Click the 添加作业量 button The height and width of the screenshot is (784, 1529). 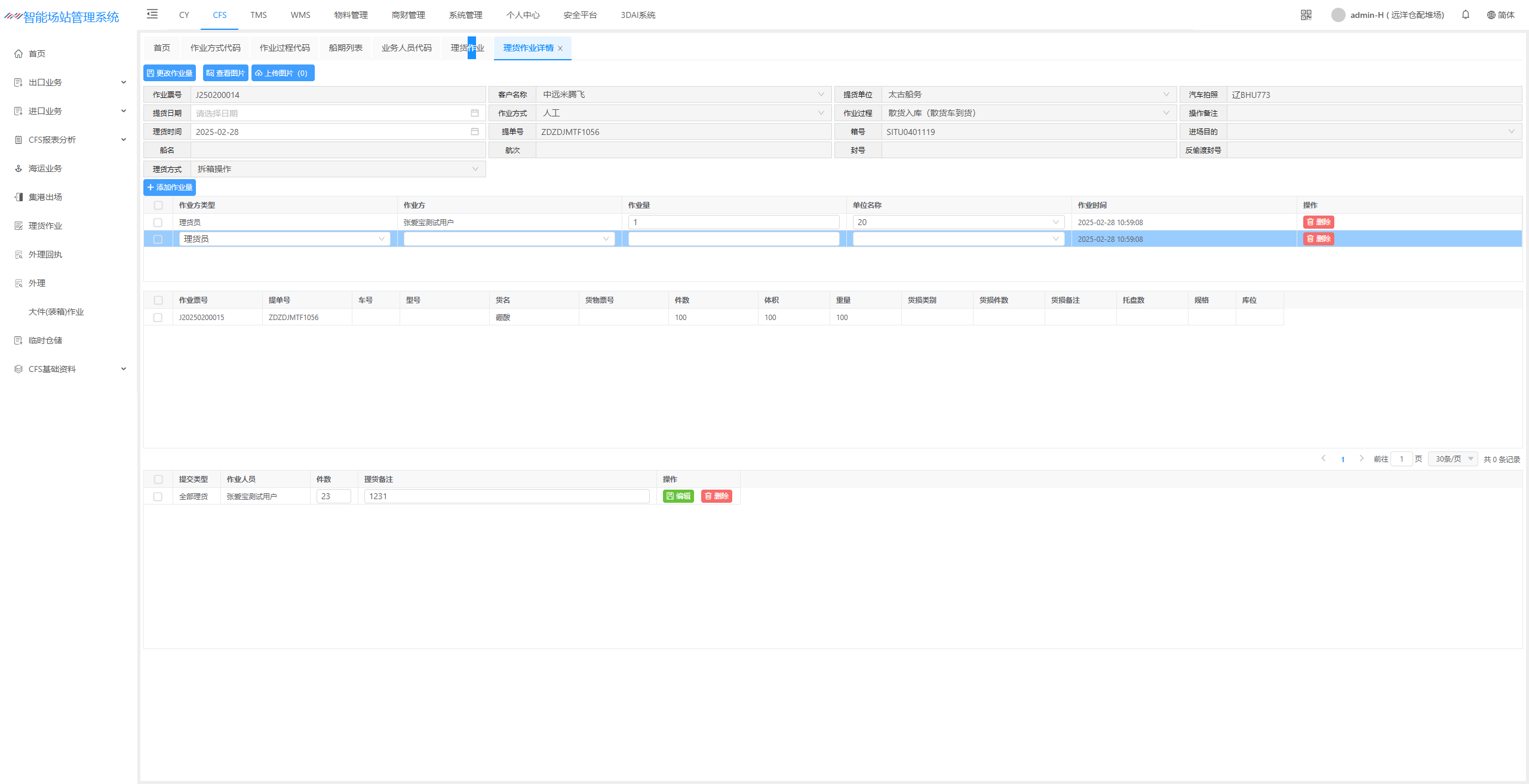[x=170, y=187]
